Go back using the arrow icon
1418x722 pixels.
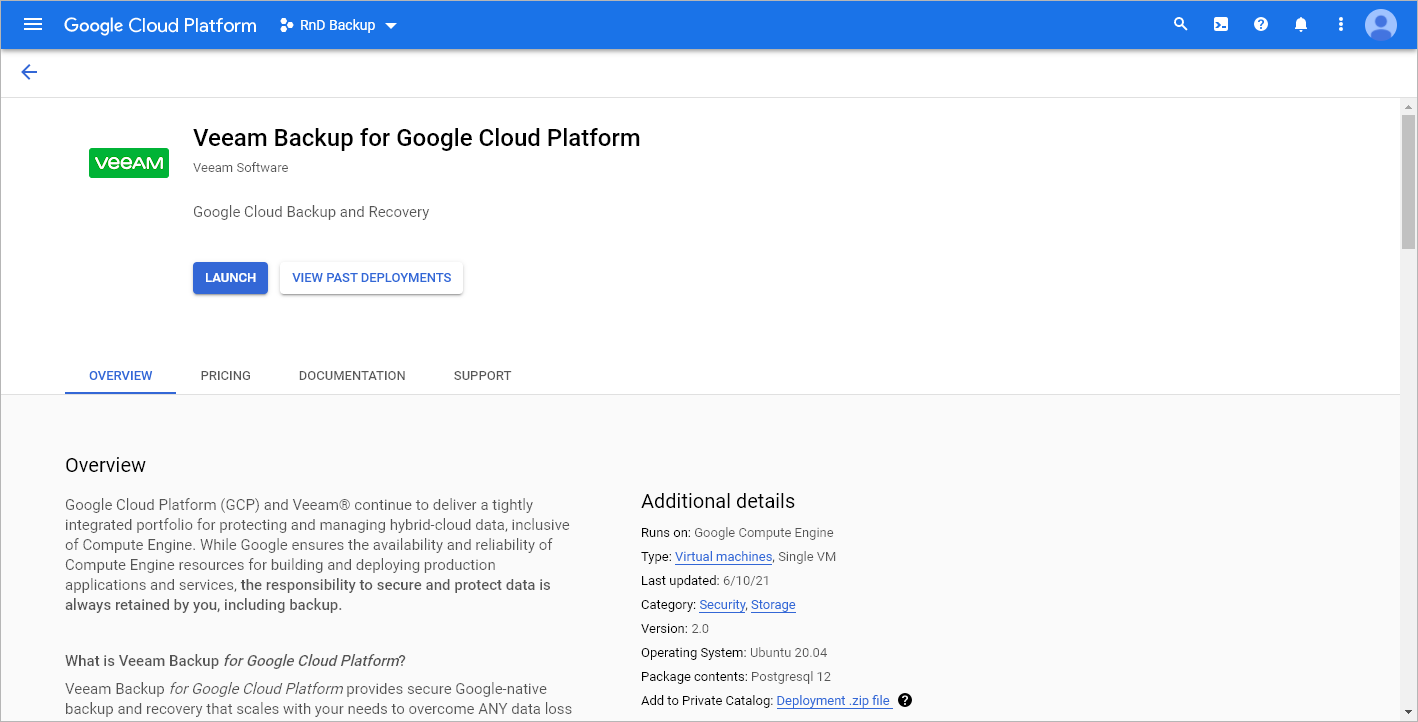(x=29, y=72)
